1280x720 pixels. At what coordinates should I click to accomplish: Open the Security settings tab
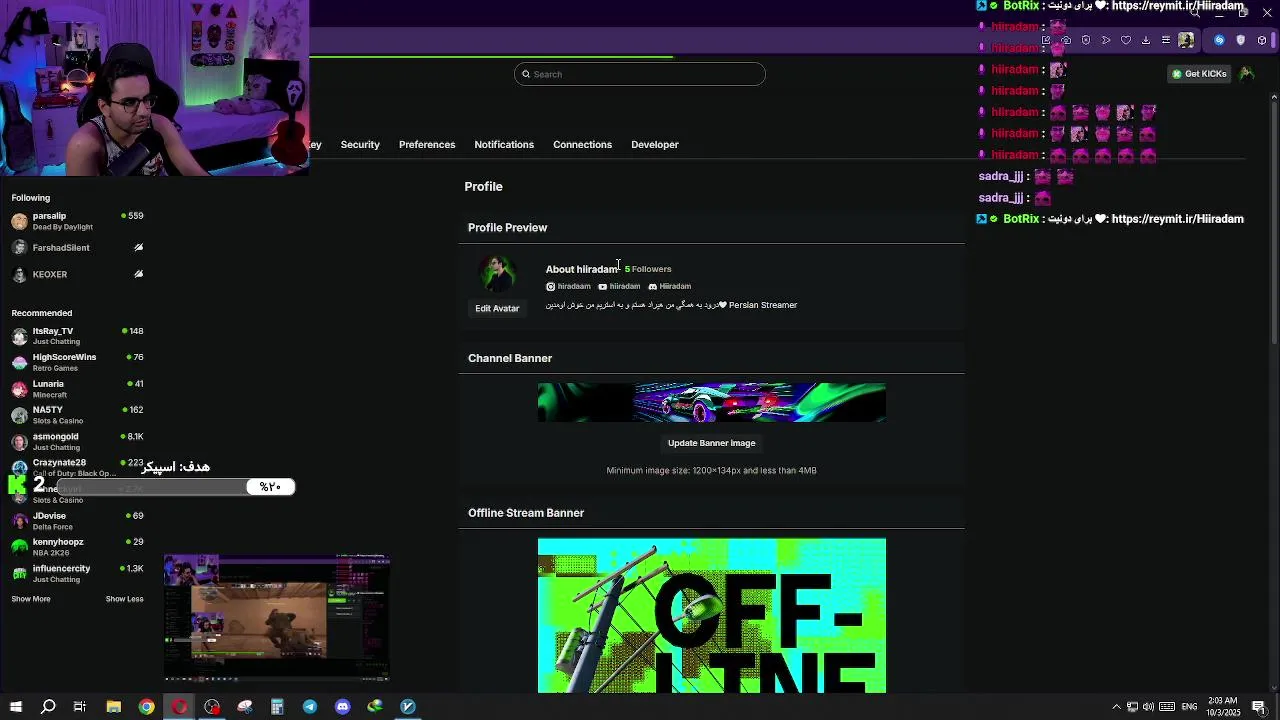[x=360, y=144]
